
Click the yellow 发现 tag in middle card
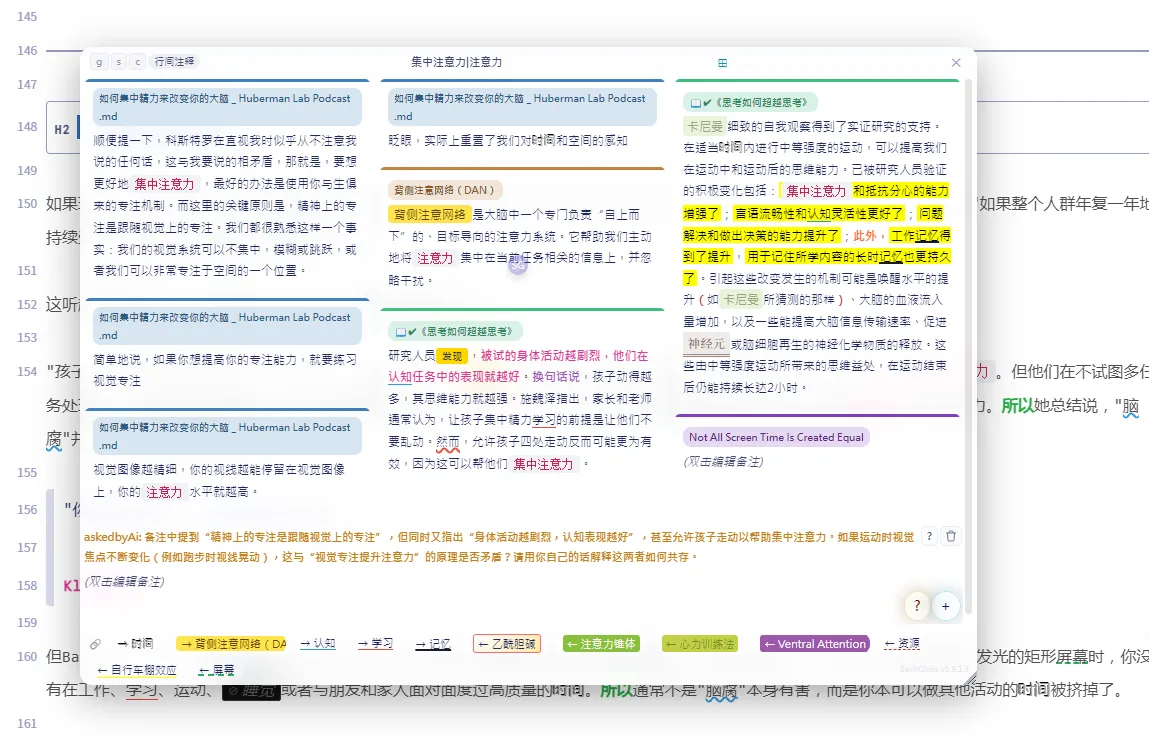pyautogui.click(x=452, y=356)
